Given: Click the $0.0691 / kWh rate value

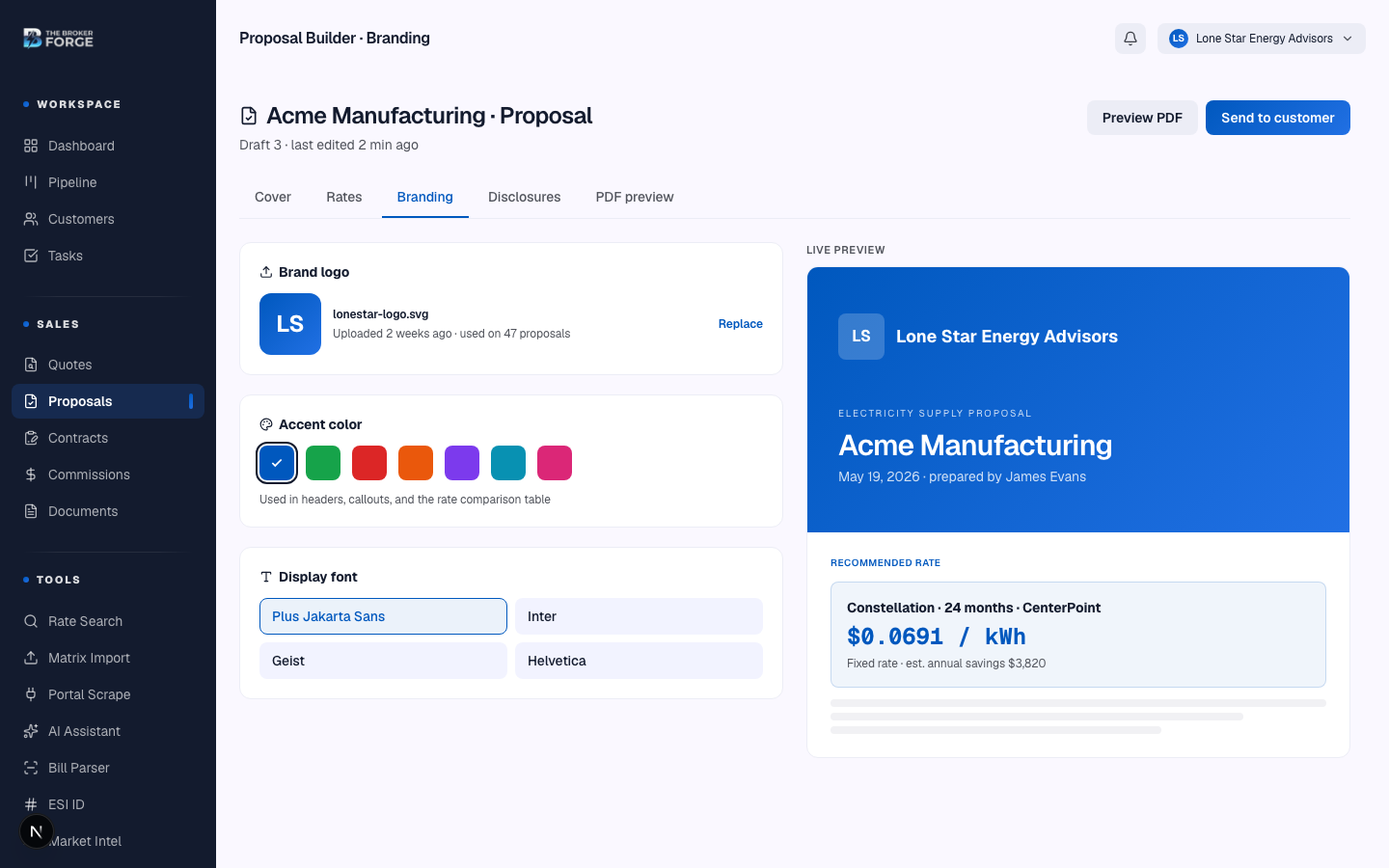Looking at the screenshot, I should pyautogui.click(x=937, y=637).
